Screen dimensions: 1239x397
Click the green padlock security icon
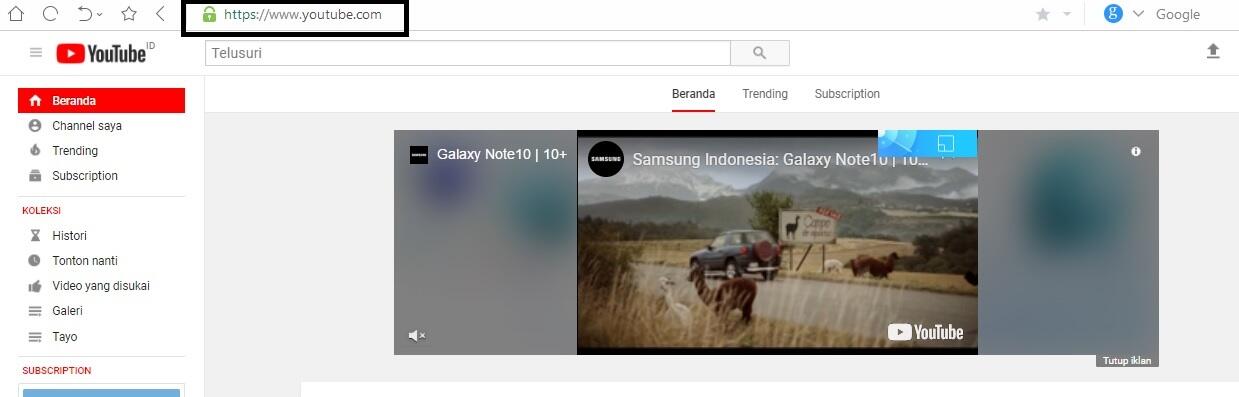click(x=208, y=14)
